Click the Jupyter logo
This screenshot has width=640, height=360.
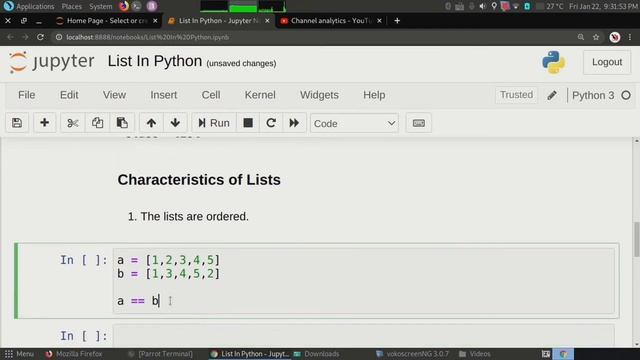(52, 62)
